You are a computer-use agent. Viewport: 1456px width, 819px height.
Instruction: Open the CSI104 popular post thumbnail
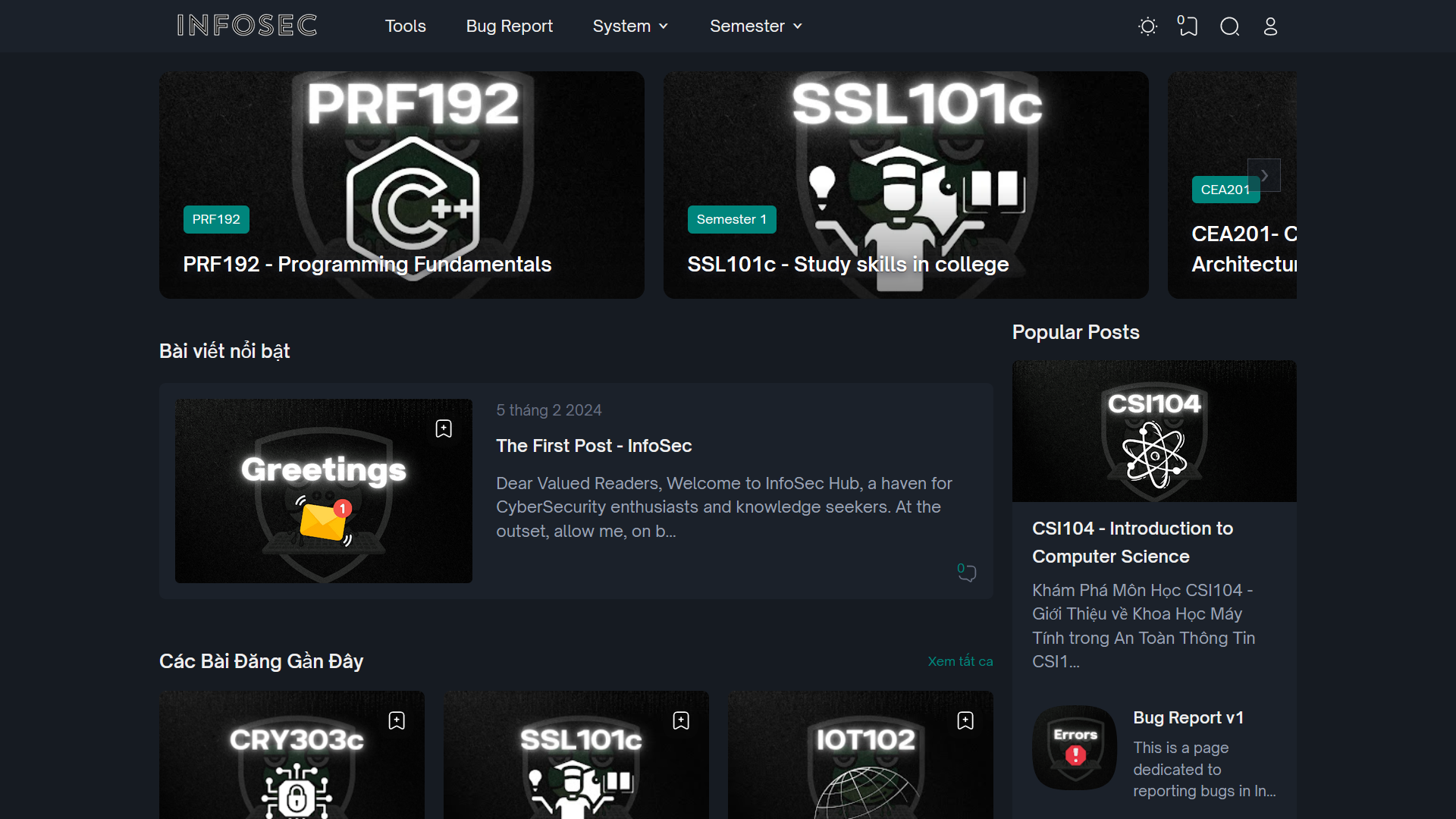[x=1153, y=431]
